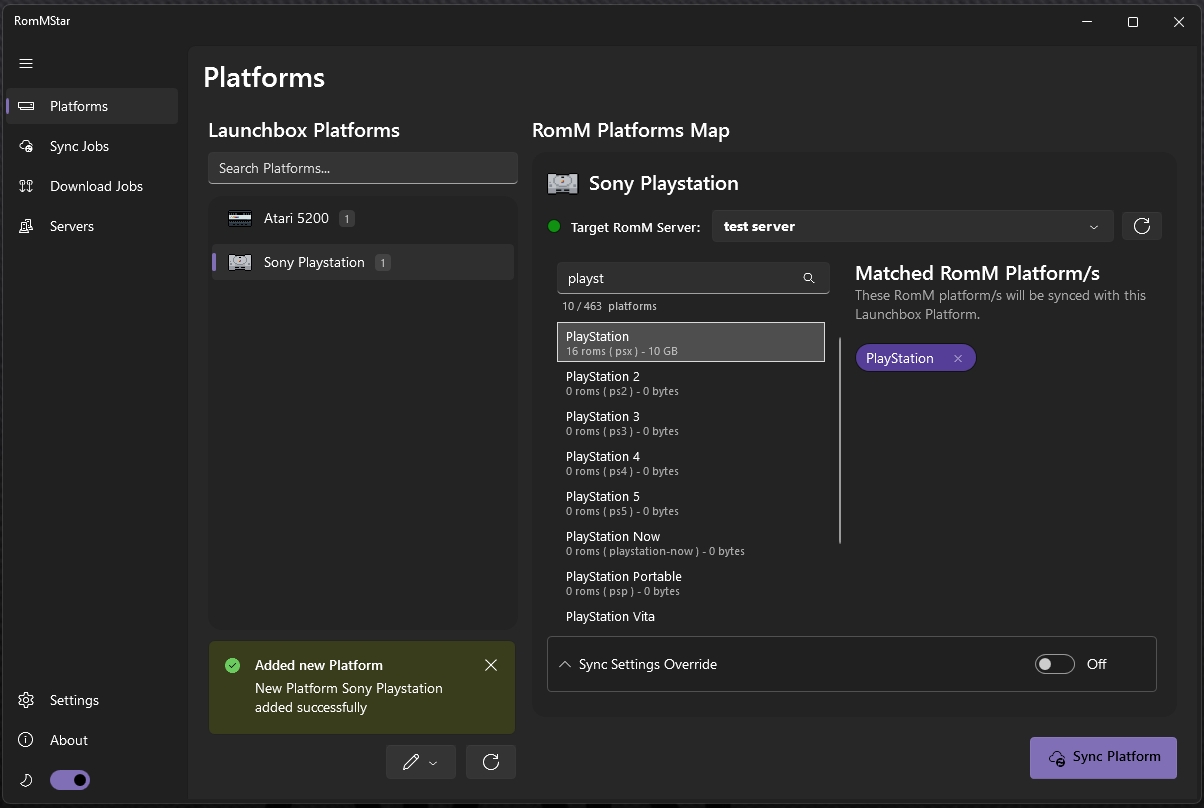Click the green success check icon
1204x808 pixels.
pyautogui.click(x=232, y=665)
